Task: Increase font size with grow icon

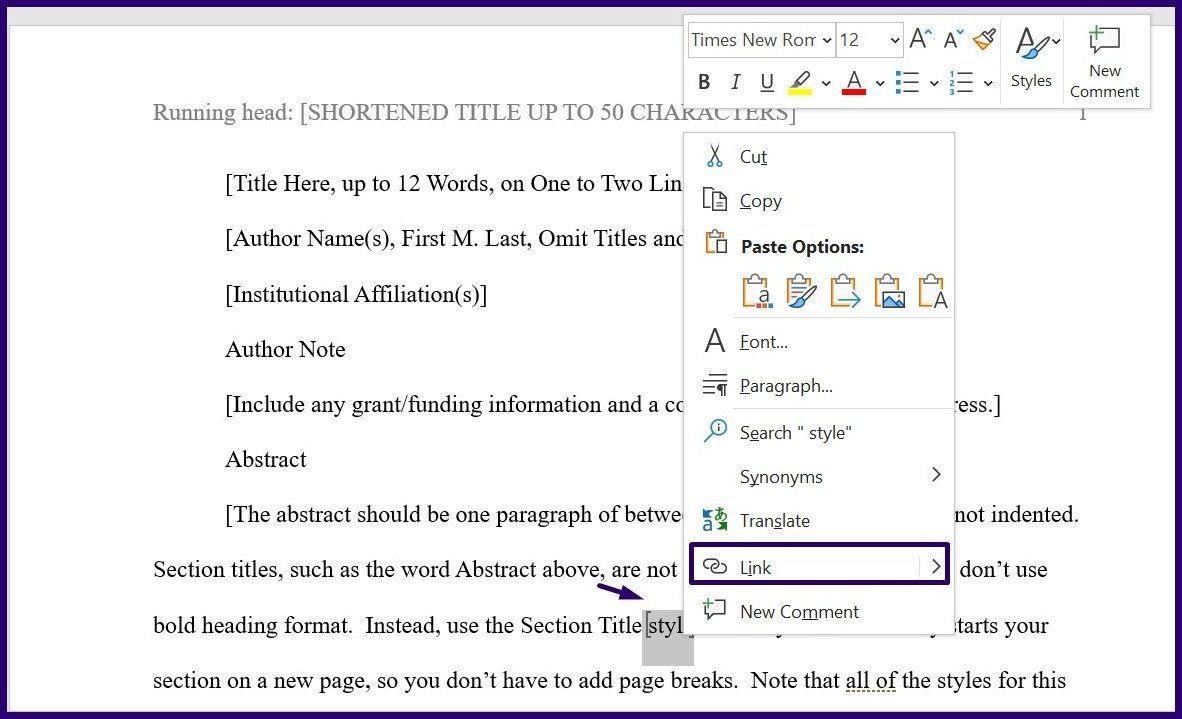Action: click(x=920, y=38)
